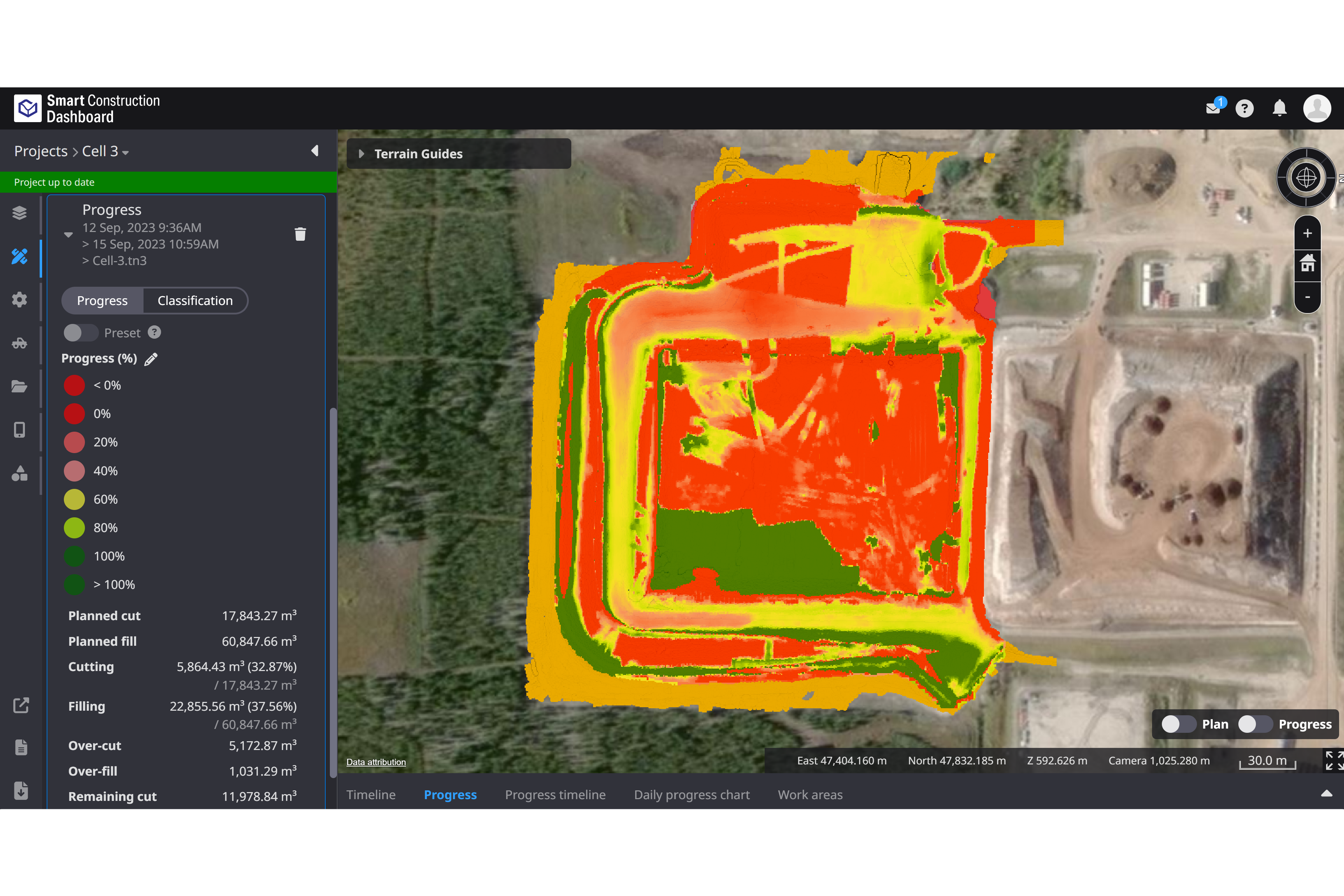Open the user profile avatar
Viewport: 1344px width, 896px height.
[x=1317, y=108]
